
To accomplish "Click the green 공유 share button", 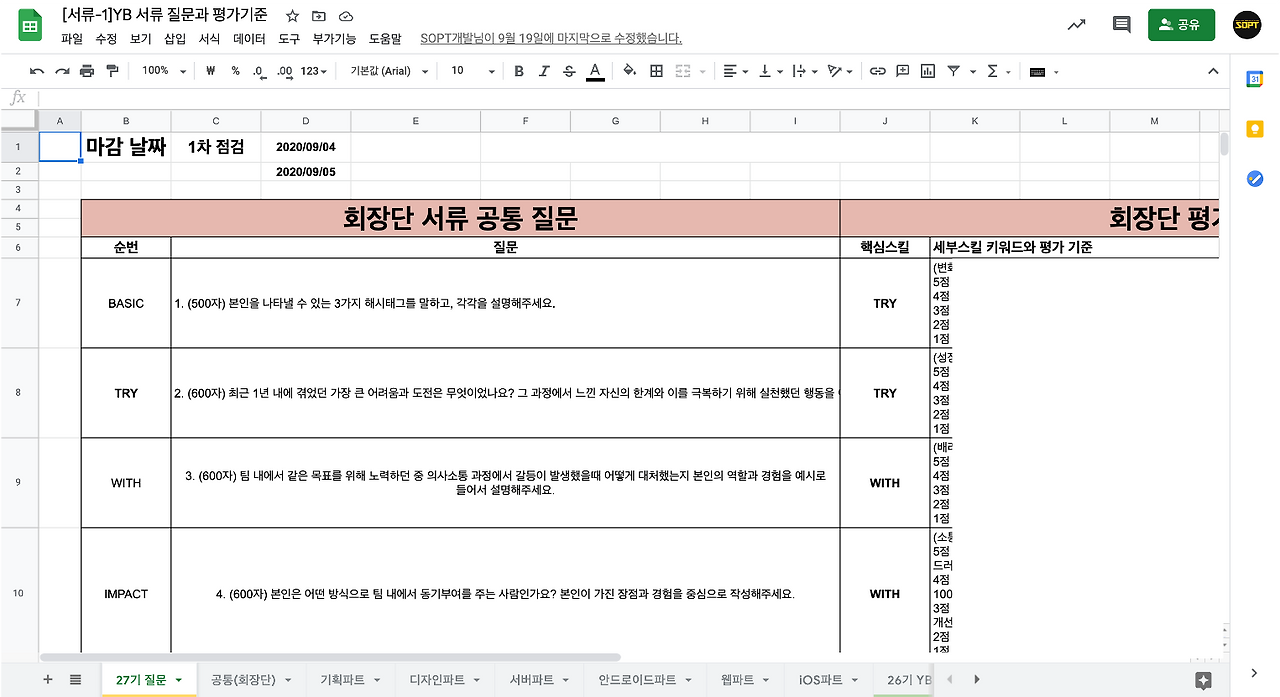I will pos(1181,25).
